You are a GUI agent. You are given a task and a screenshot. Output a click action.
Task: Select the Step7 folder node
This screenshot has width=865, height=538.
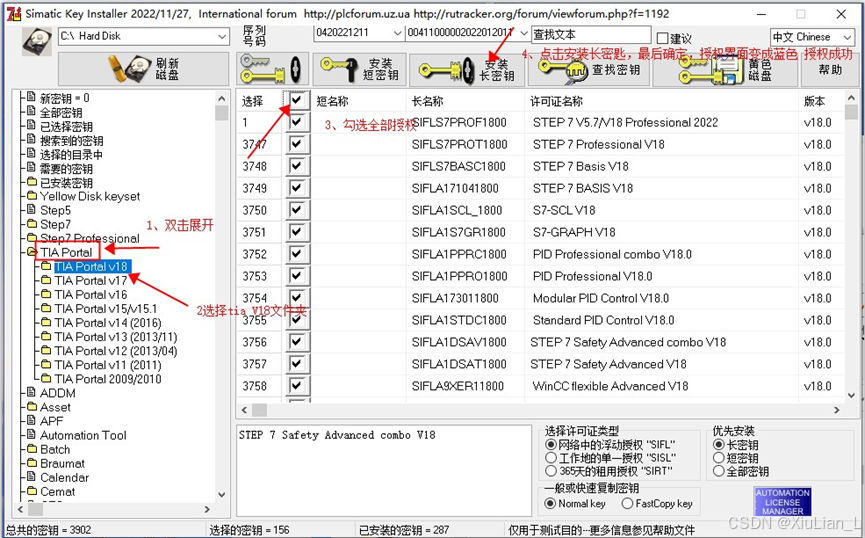(x=55, y=225)
